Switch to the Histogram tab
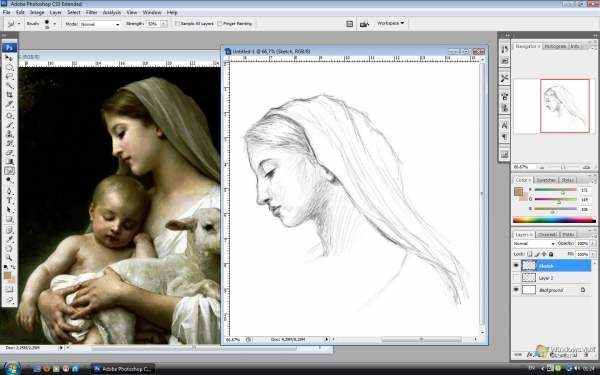This screenshot has height=375, width=600. (555, 46)
